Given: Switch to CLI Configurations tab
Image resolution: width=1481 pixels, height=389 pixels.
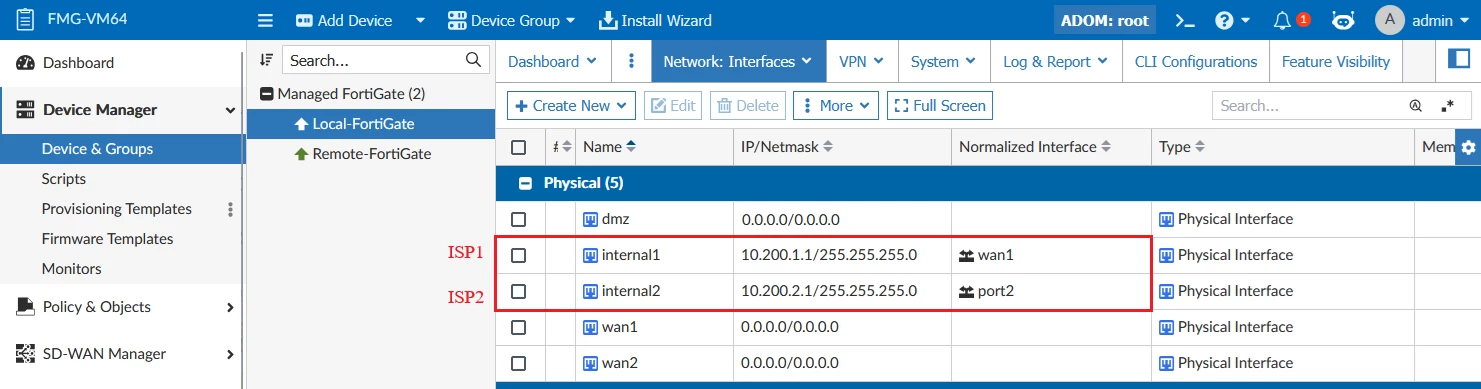Looking at the screenshot, I should click(x=1195, y=61).
